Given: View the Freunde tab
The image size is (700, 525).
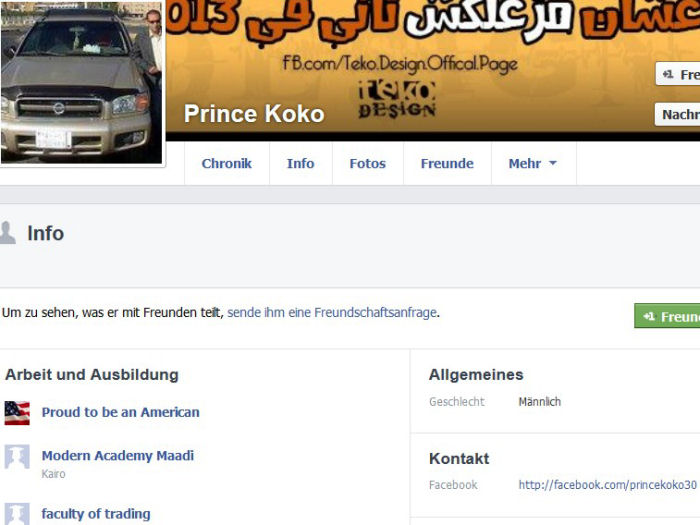Looking at the screenshot, I should 447,163.
